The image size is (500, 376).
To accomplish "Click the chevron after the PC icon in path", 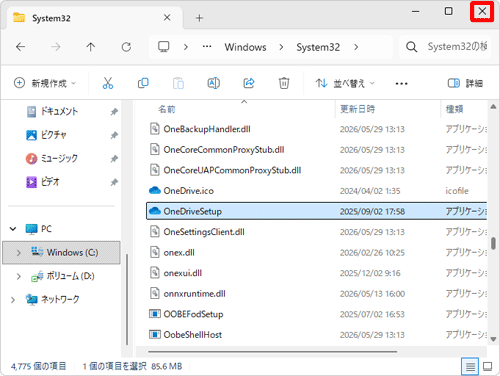I will (186, 47).
